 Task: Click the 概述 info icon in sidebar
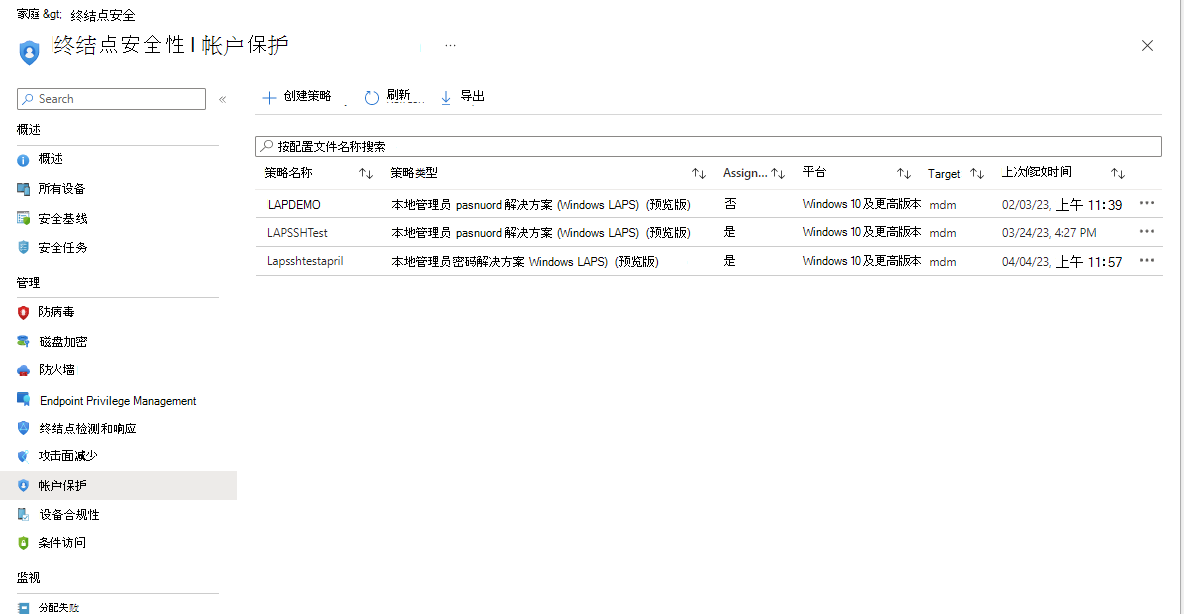click(x=23, y=160)
